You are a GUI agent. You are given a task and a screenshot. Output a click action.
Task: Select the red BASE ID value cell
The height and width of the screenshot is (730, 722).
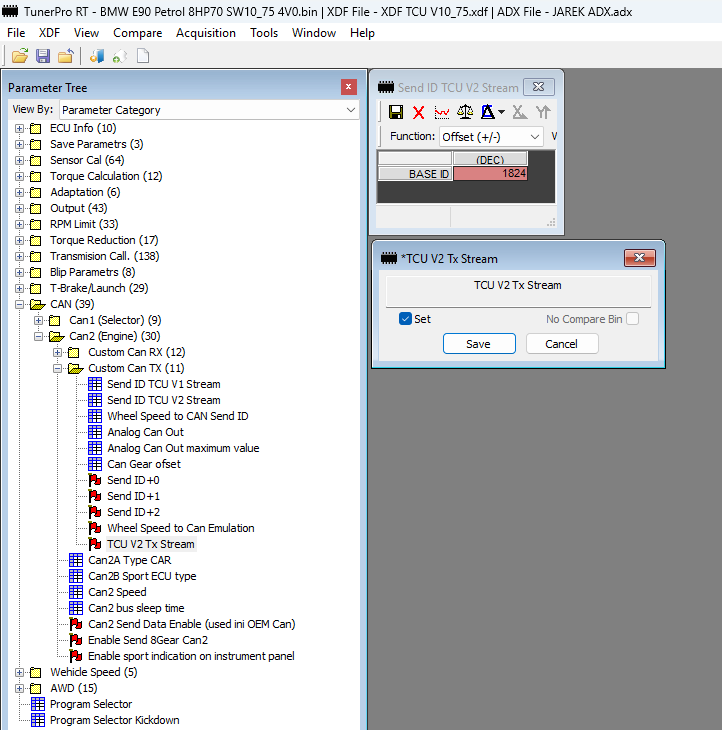[490, 174]
